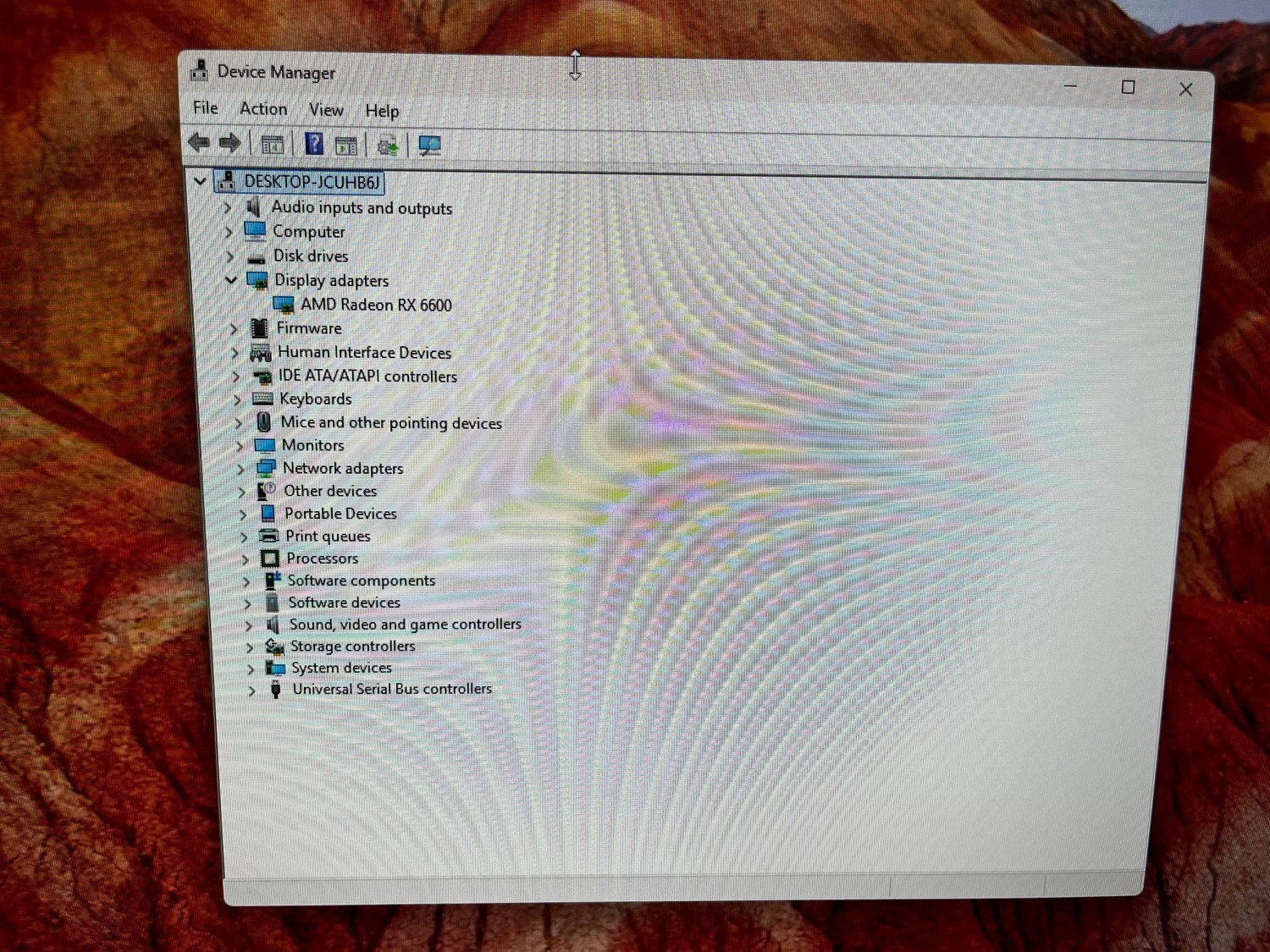
Task: Expand the Portable Devices category
Action: [244, 514]
